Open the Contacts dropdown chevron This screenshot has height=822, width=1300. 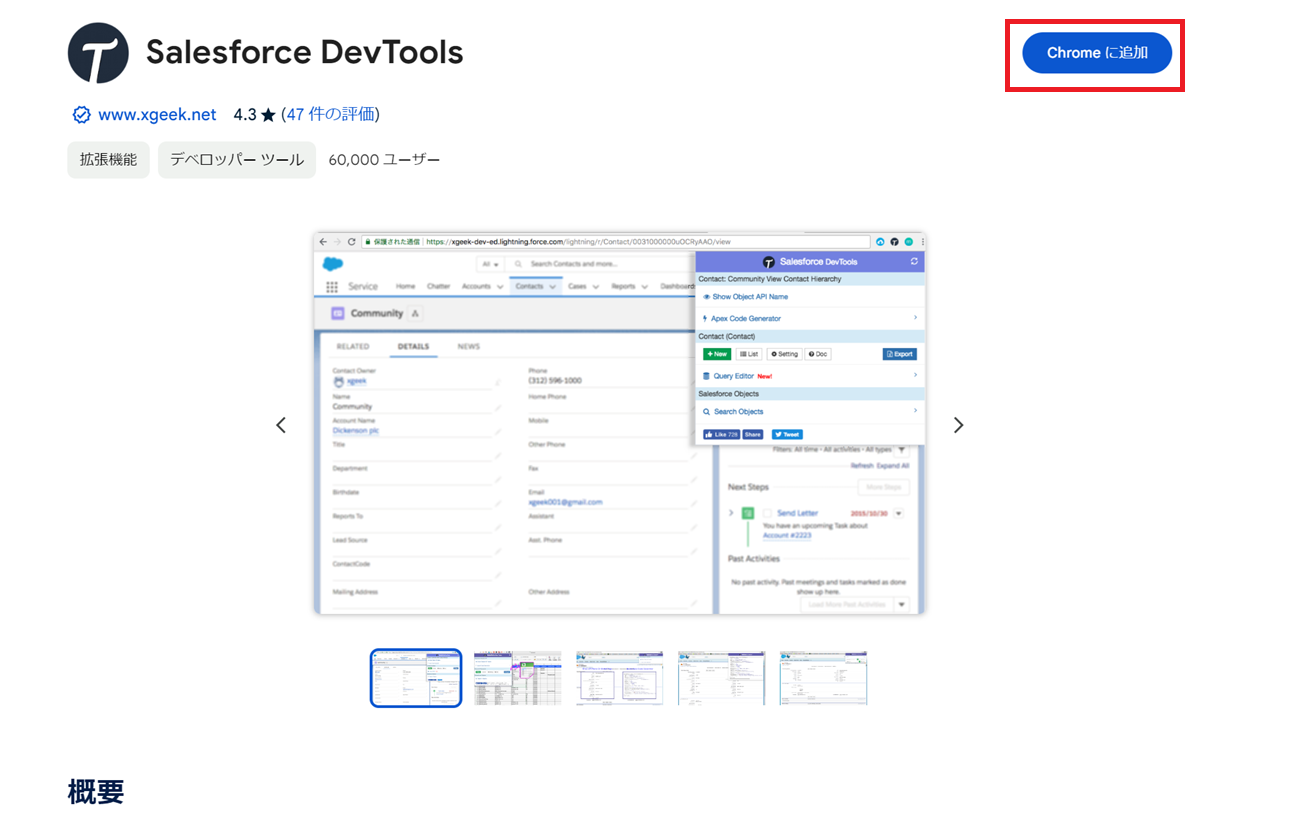552,286
